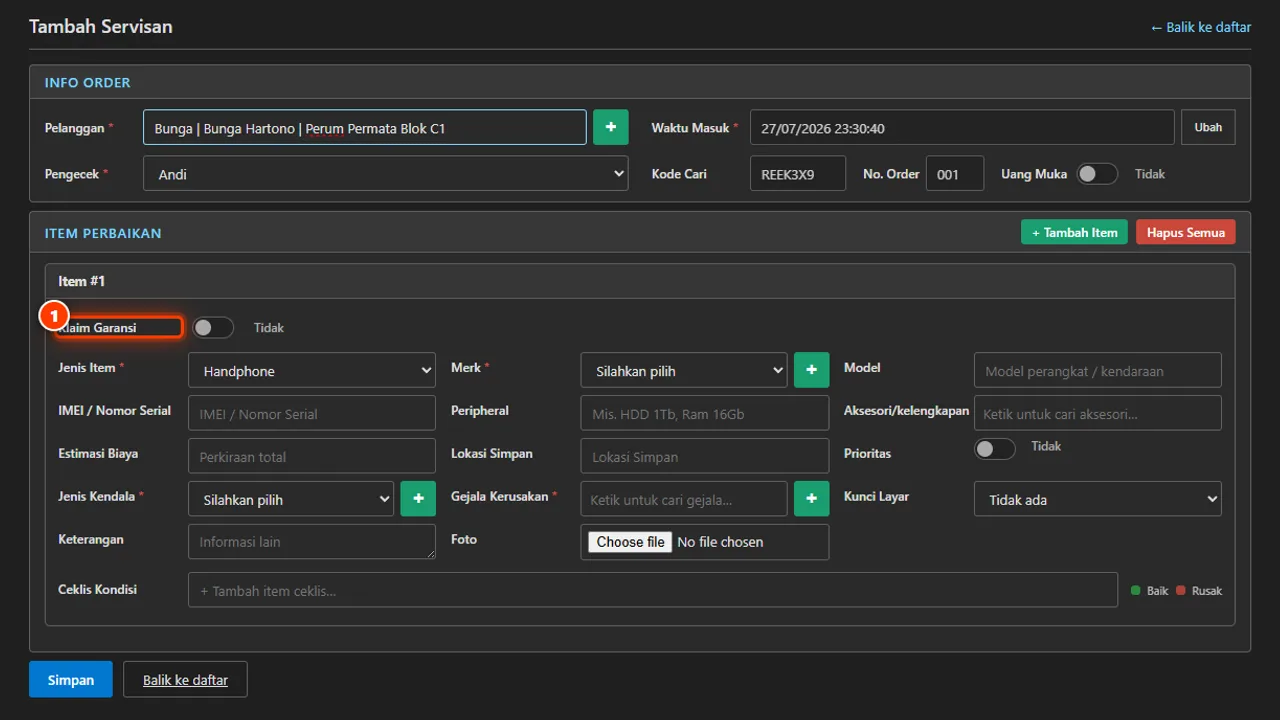The width and height of the screenshot is (1280, 720).
Task: Focus the Pelanggan input field
Action: (365, 127)
